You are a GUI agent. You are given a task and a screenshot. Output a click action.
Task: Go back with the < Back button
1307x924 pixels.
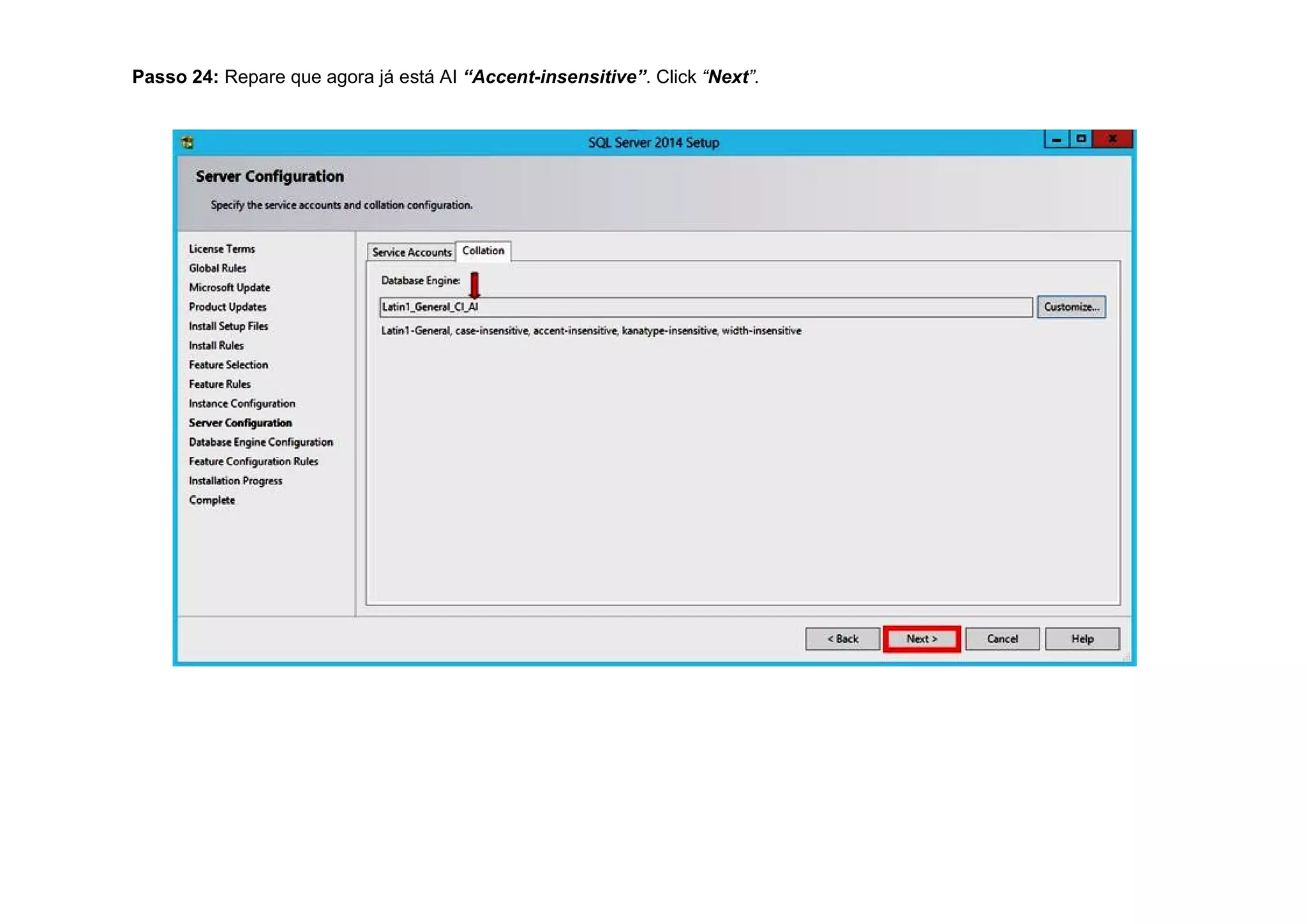pos(842,639)
